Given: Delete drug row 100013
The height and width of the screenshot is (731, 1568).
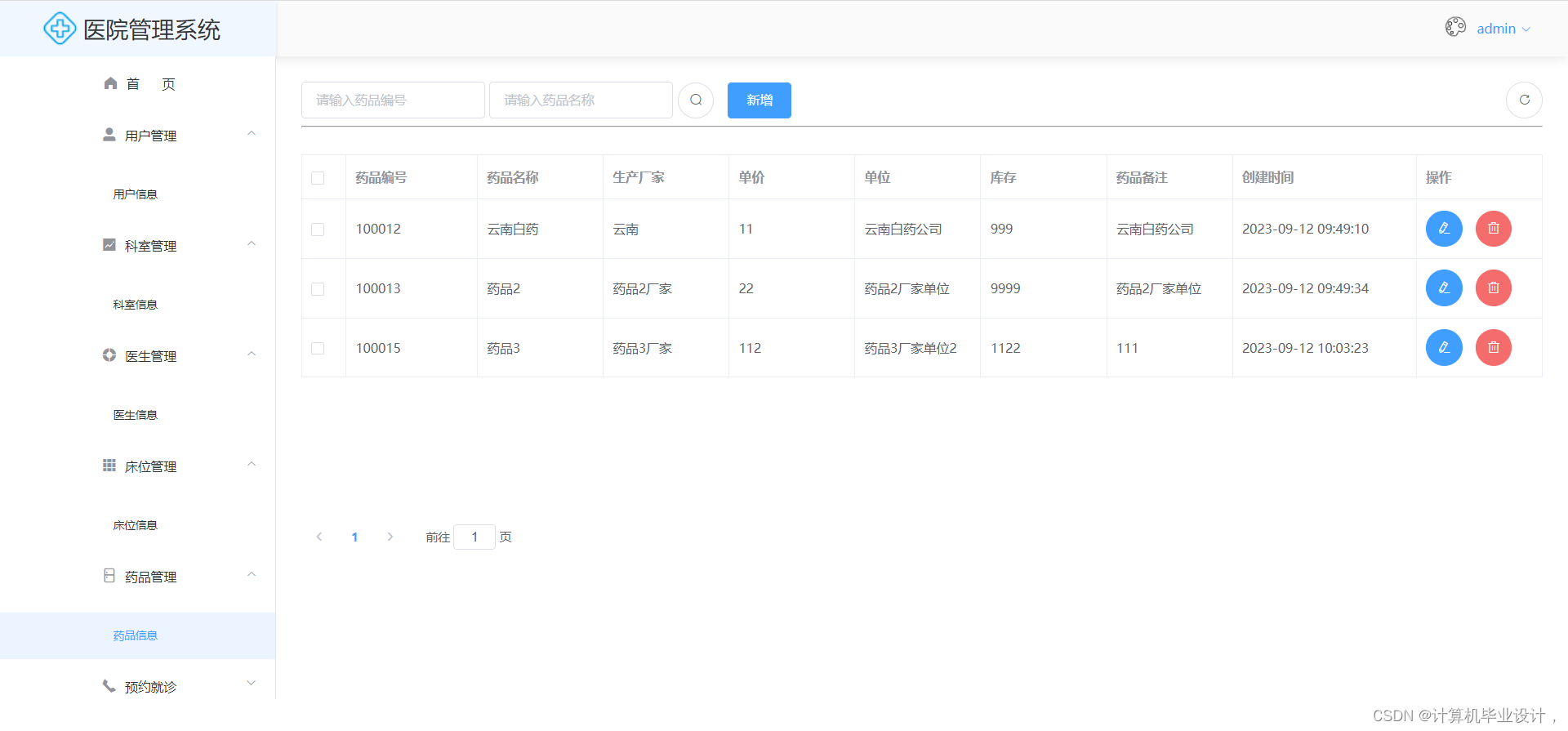Looking at the screenshot, I should coord(1494,288).
